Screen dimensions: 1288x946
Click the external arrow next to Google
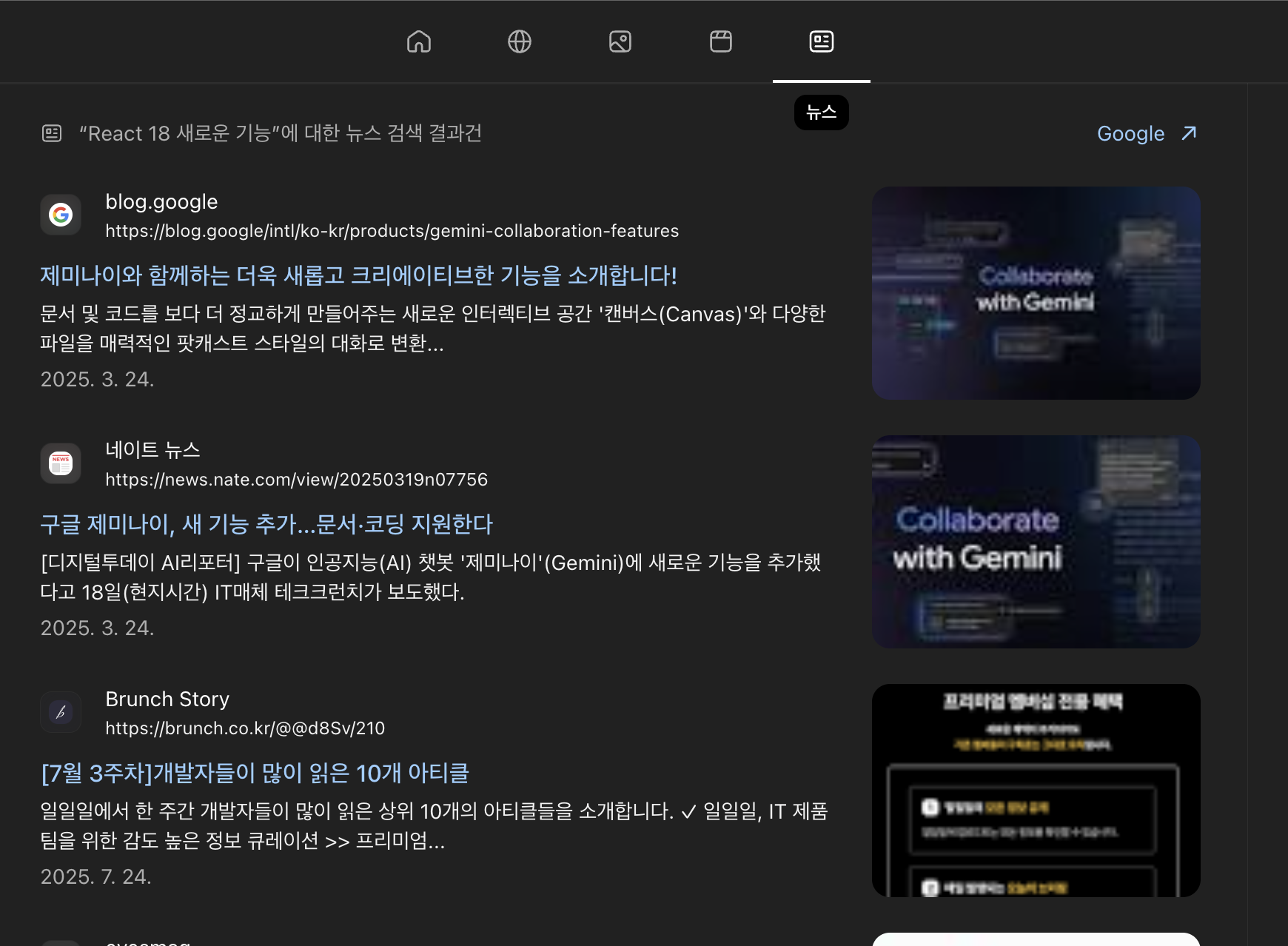(x=1189, y=133)
